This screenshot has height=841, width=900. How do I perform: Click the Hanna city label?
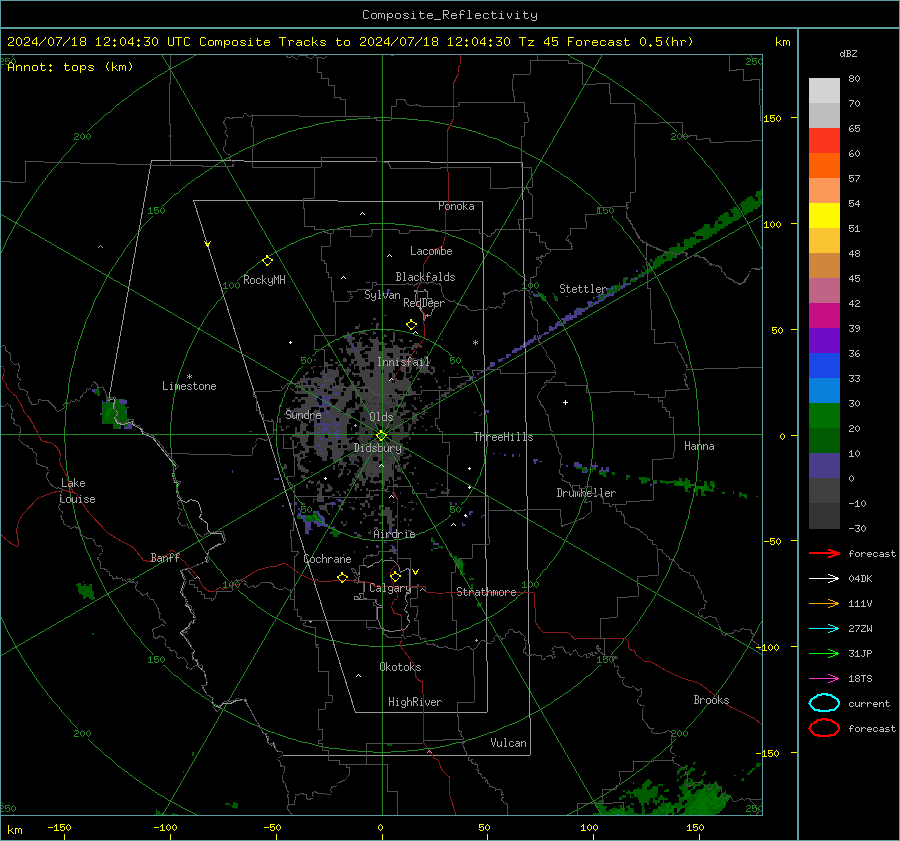point(699,446)
